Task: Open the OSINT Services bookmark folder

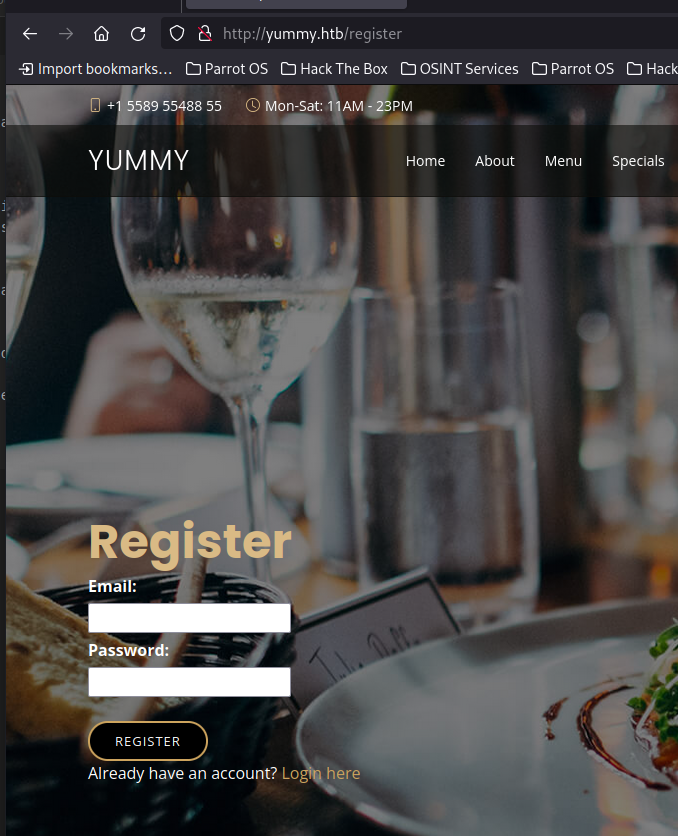Action: (x=459, y=69)
